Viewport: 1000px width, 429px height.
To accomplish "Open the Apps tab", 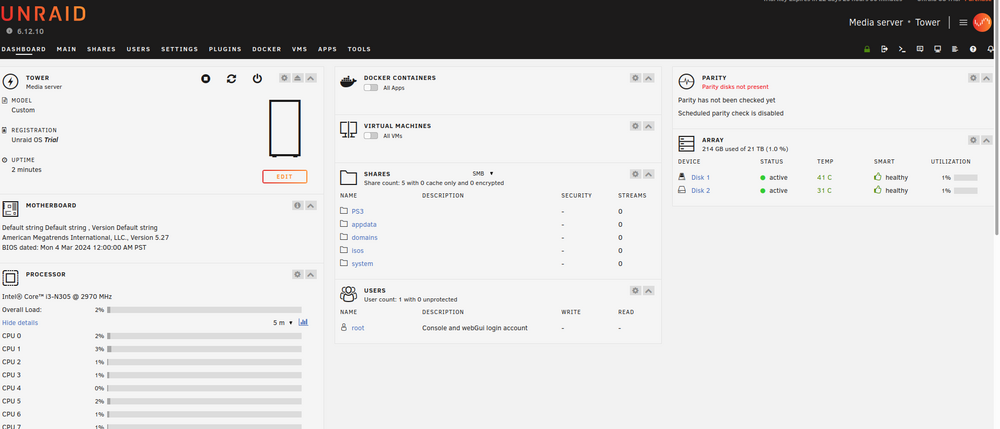I will 327,49.
